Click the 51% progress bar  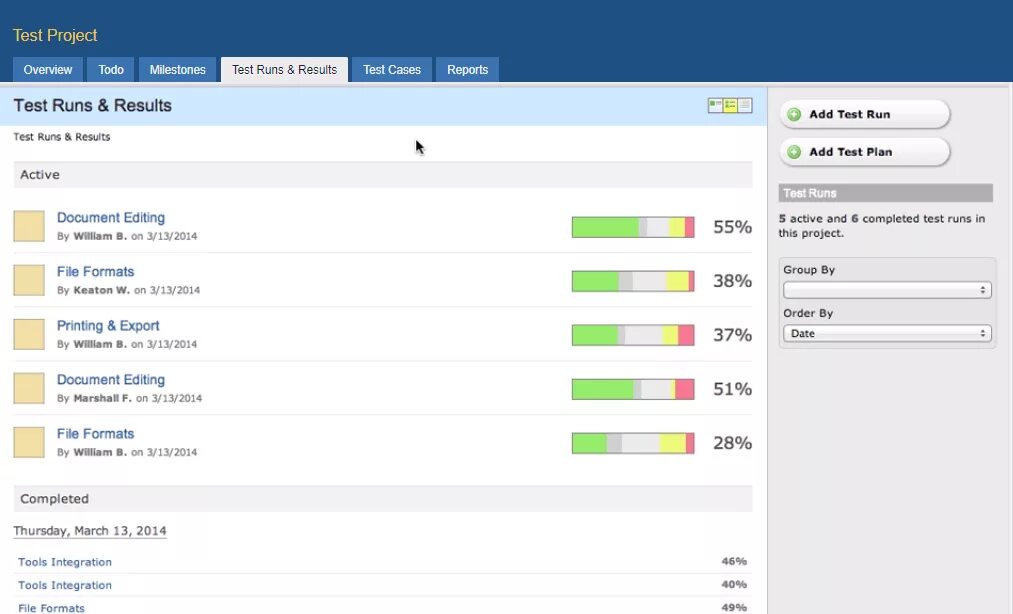coord(633,389)
